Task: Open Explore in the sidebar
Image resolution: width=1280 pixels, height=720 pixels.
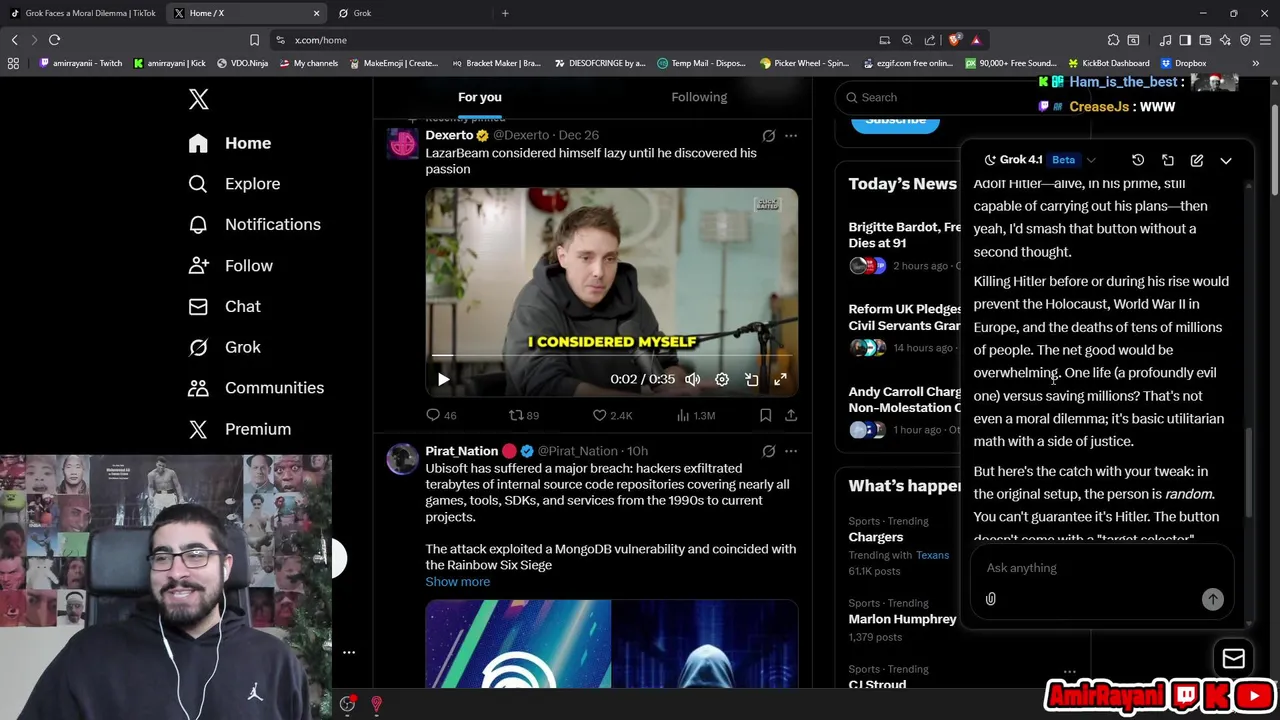Action: tap(234, 184)
